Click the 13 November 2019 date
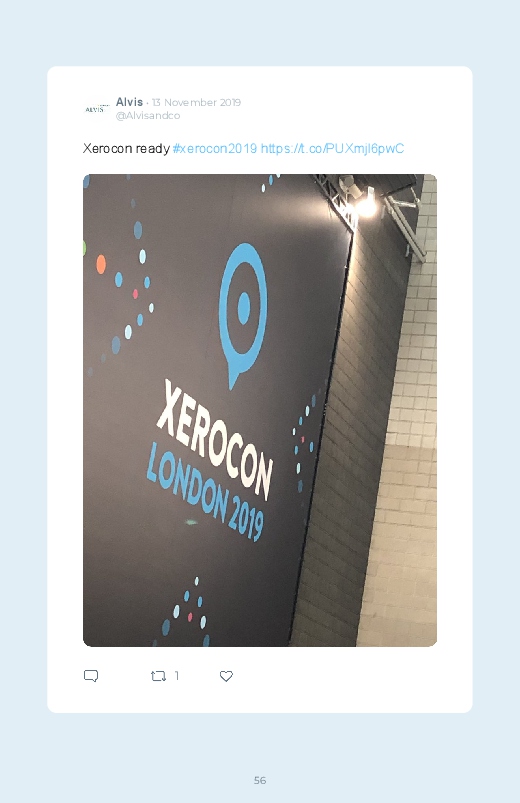 pyautogui.click(x=196, y=102)
